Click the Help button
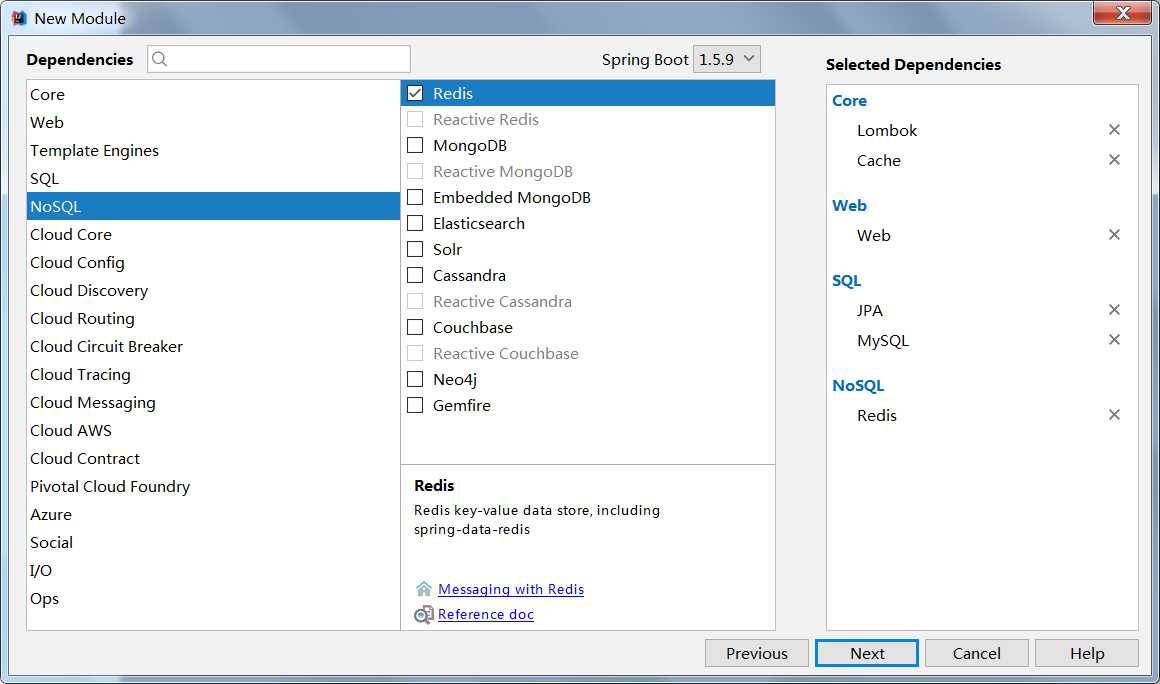This screenshot has width=1160, height=684. pos(1087,654)
